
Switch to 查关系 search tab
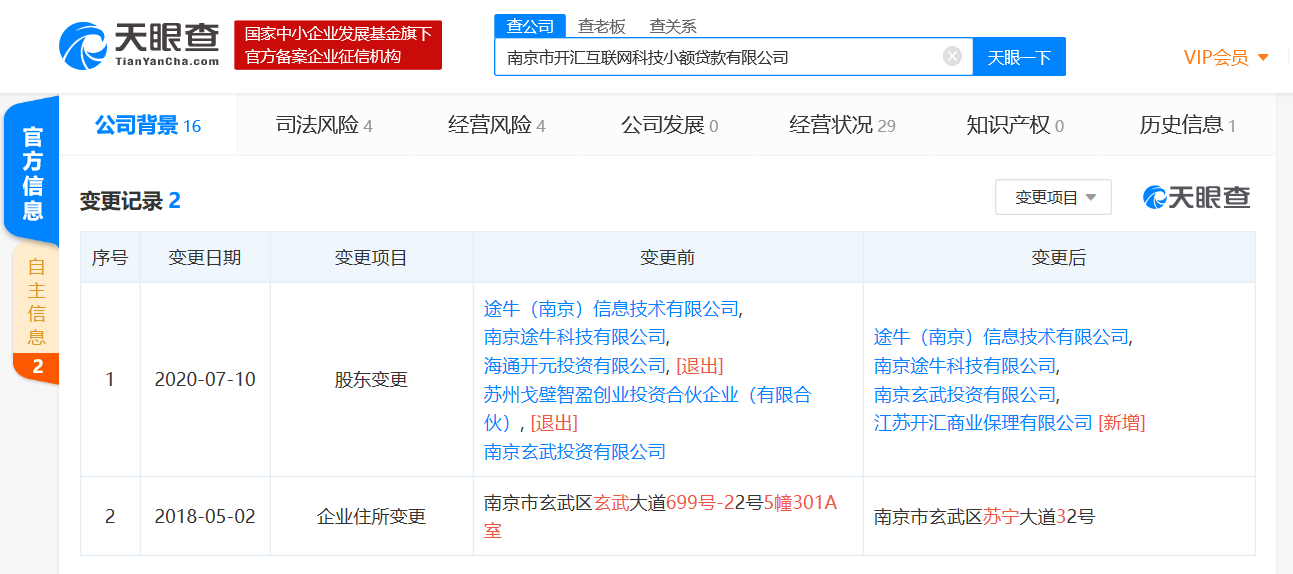point(672,26)
